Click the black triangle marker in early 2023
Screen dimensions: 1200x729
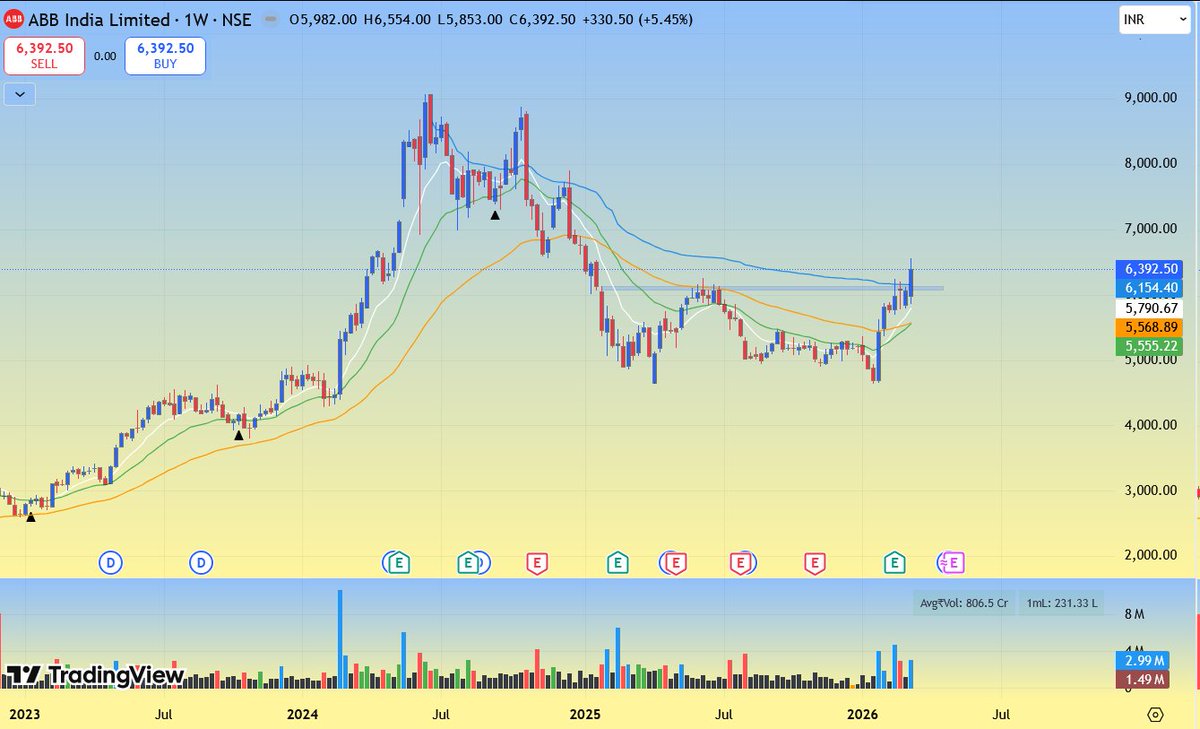tap(30, 517)
